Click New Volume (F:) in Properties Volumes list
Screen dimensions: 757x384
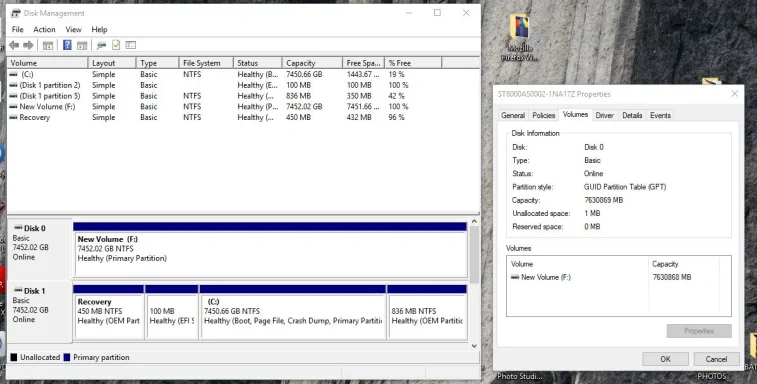point(546,277)
